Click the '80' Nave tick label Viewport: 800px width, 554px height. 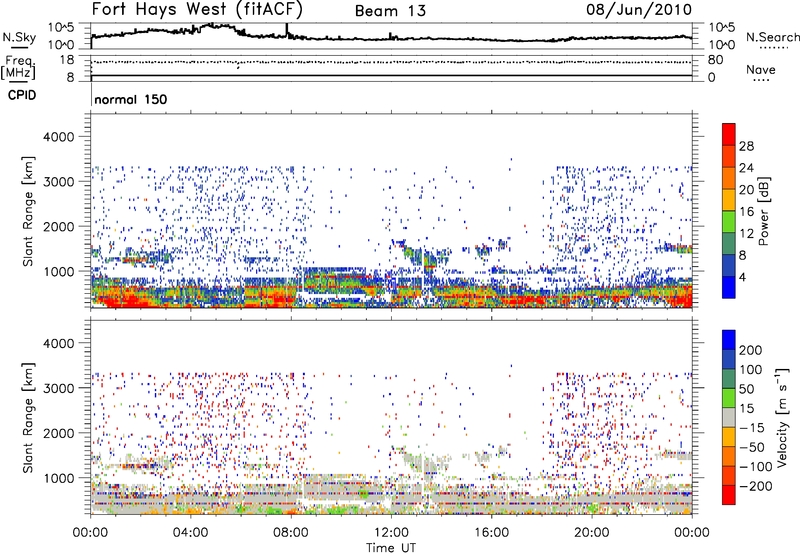[x=715, y=60]
